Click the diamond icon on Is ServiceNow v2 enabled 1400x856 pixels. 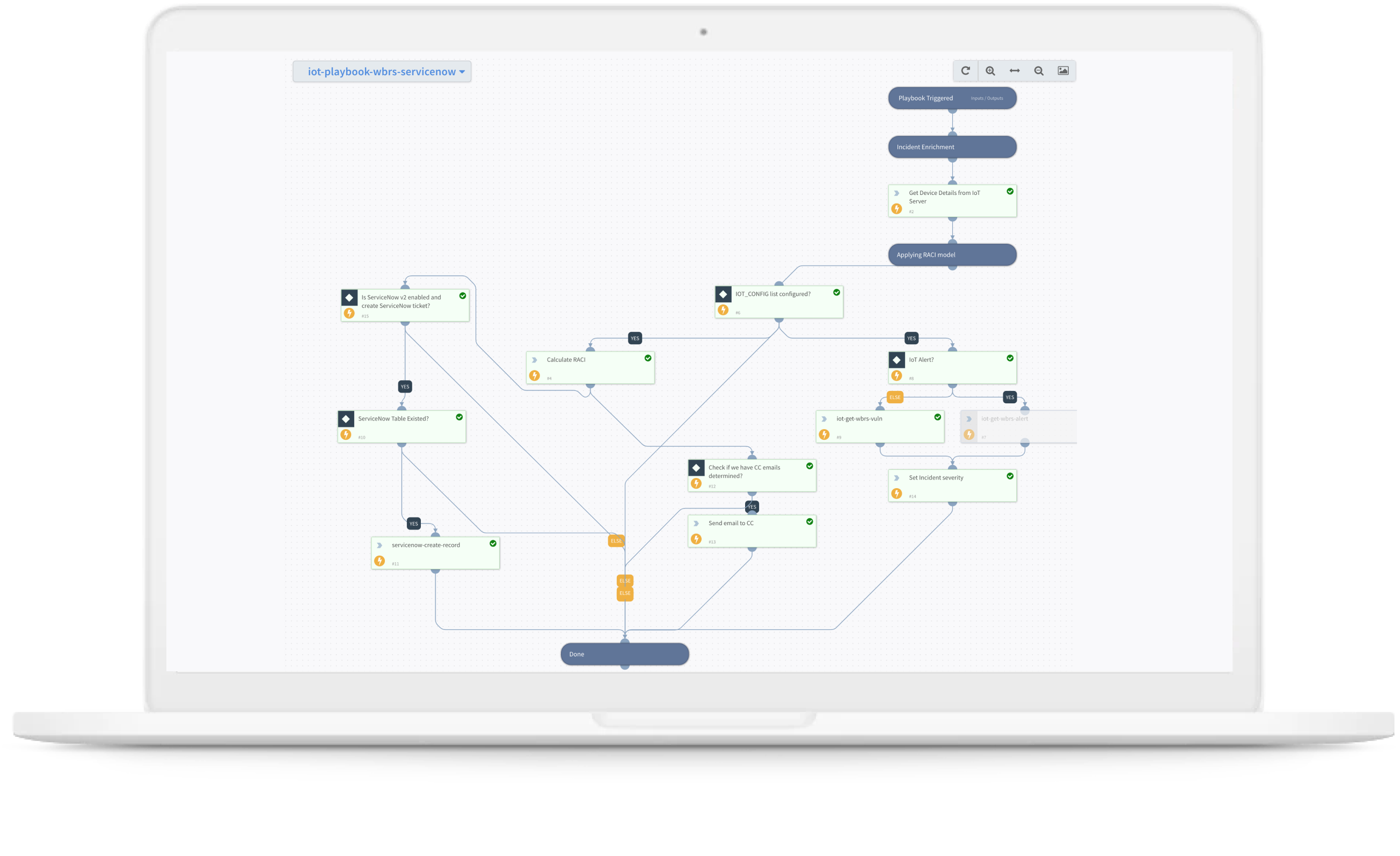point(349,297)
